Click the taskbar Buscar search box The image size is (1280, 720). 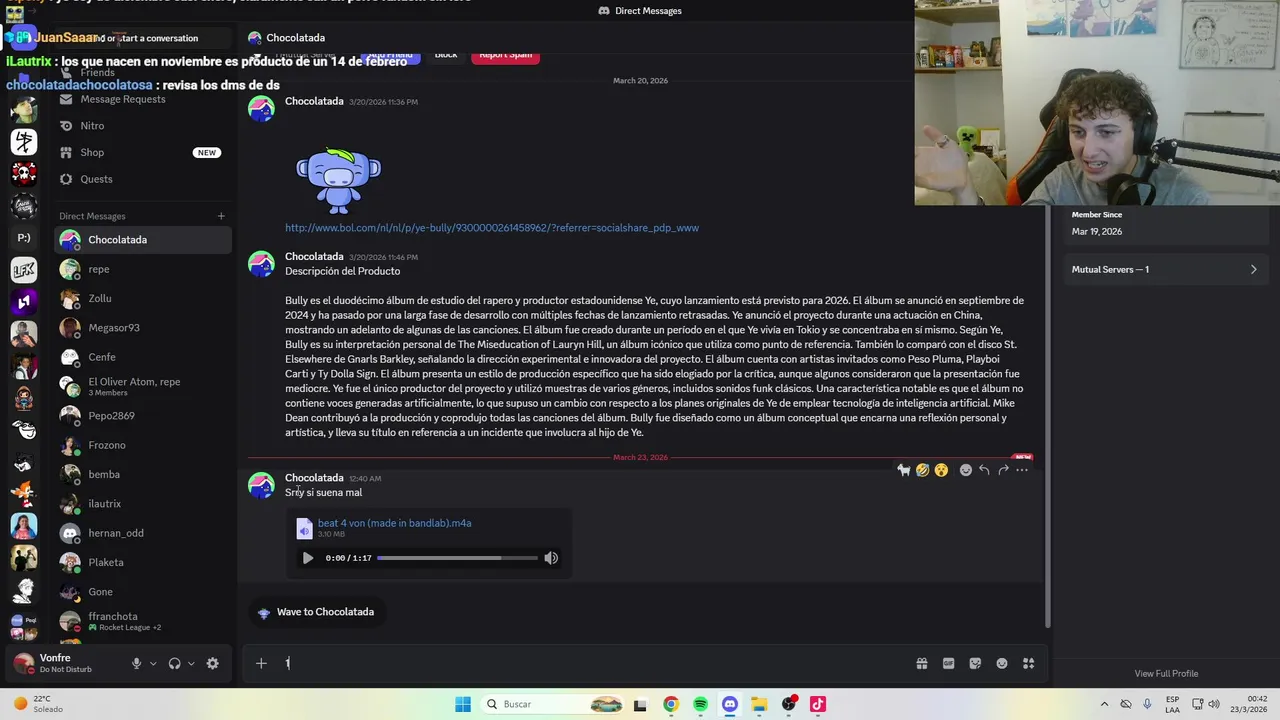click(552, 704)
